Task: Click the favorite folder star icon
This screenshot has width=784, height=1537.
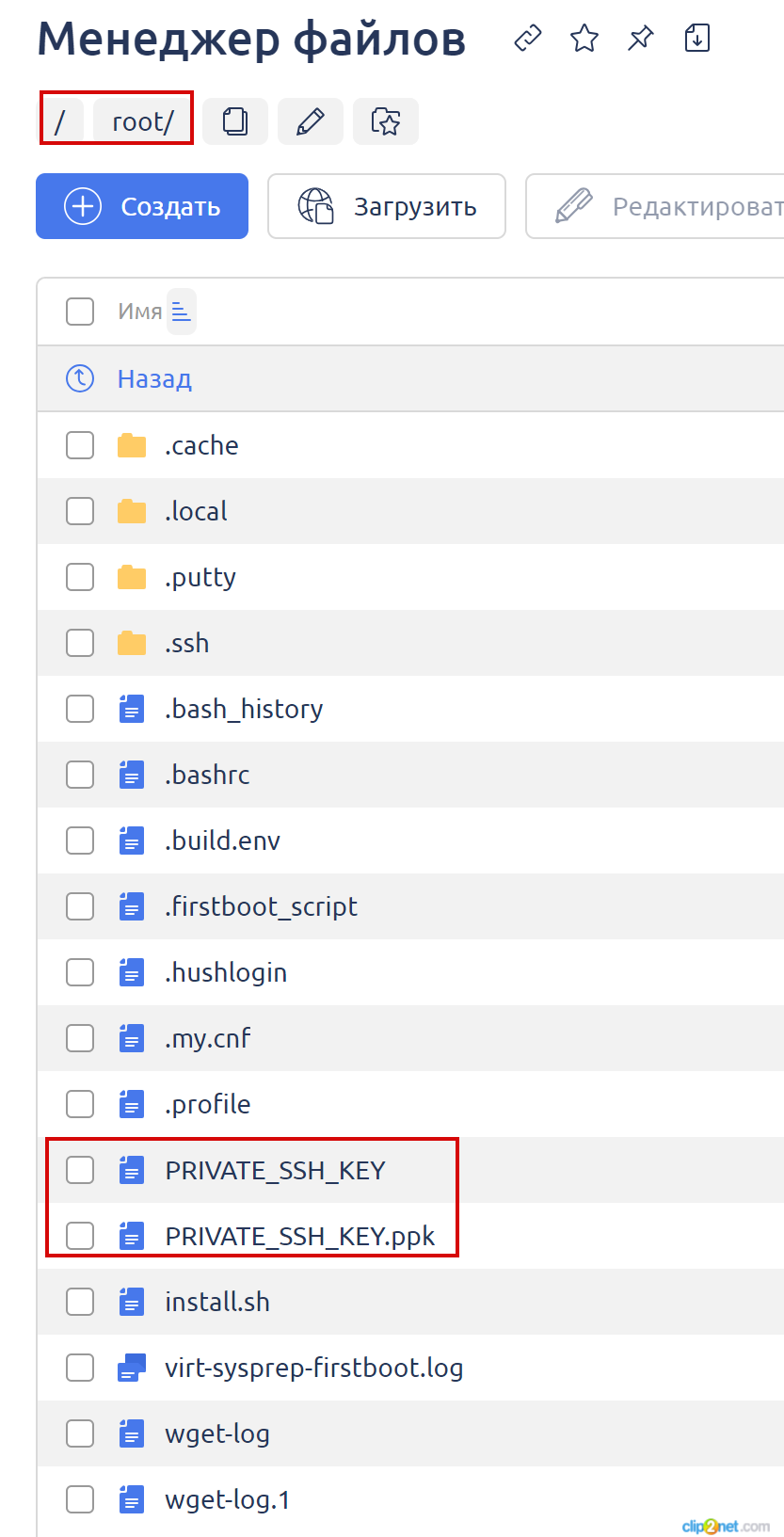Action: click(x=386, y=121)
